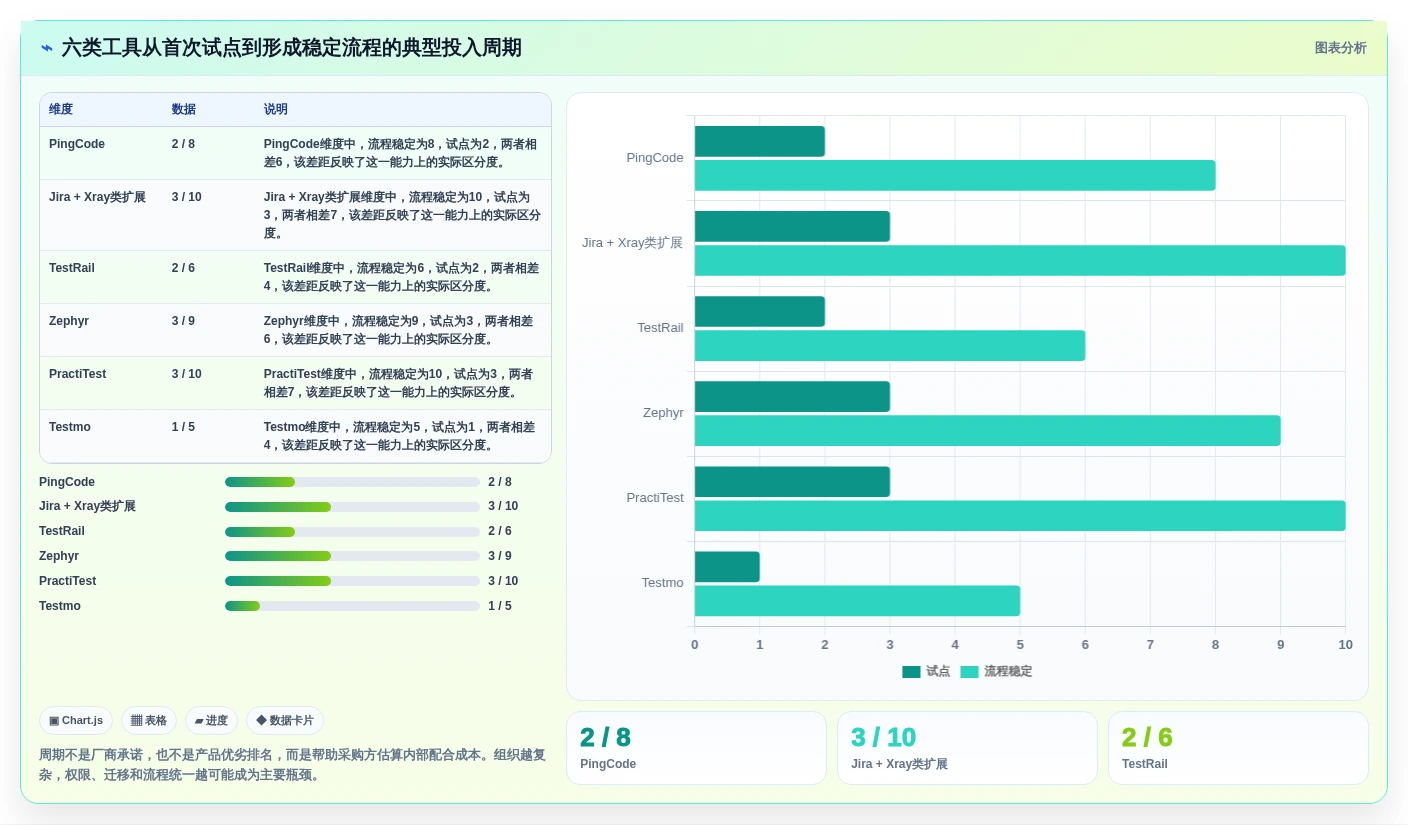This screenshot has height=825, width=1408.
Task: Click the TestRail 2 / 6 data card
Action: 1238,748
